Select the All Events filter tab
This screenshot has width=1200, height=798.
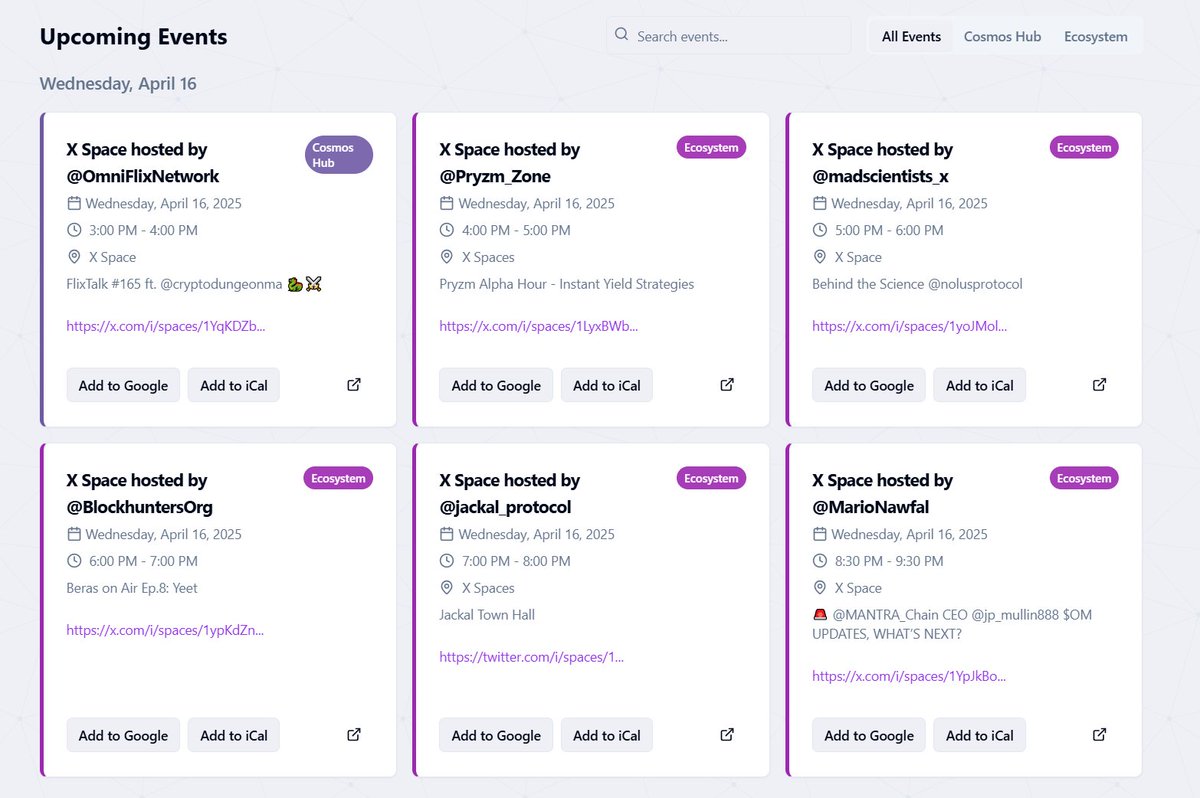(x=911, y=36)
